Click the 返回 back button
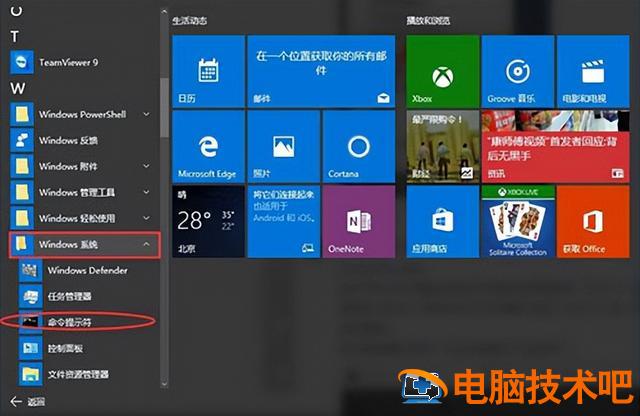The height and width of the screenshot is (416, 640). click(27, 402)
